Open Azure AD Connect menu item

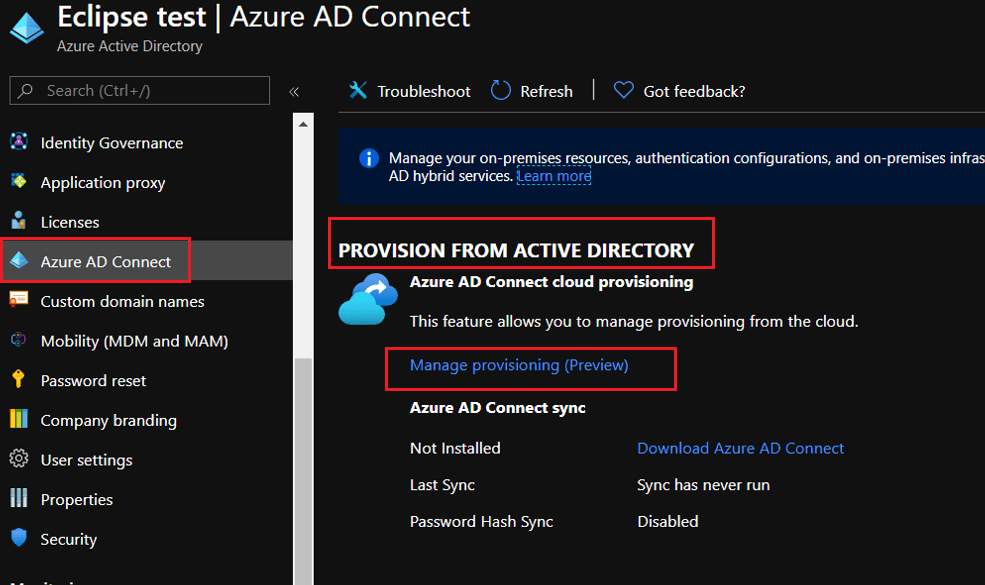tap(105, 262)
